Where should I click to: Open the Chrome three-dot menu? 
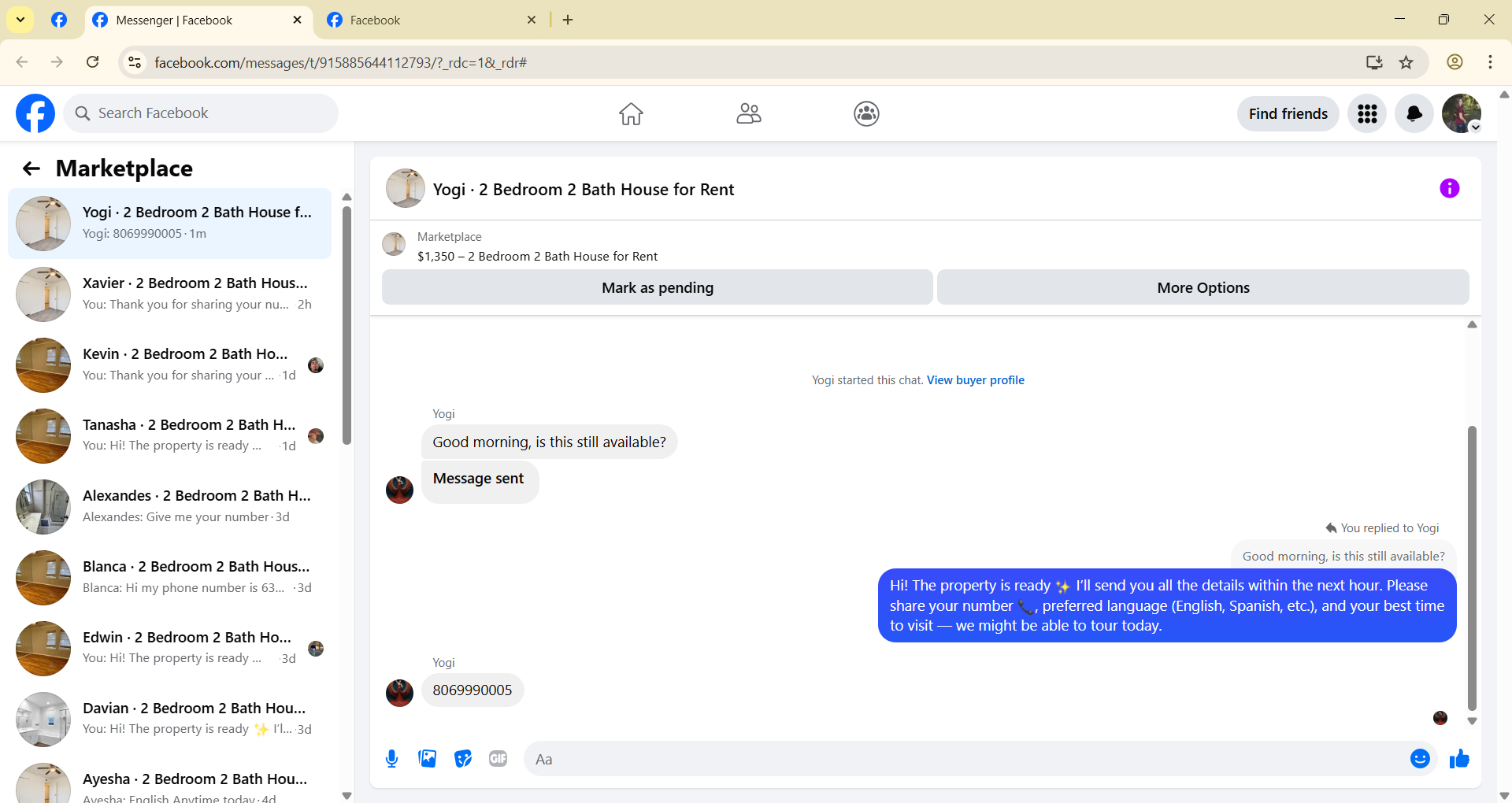[x=1490, y=62]
